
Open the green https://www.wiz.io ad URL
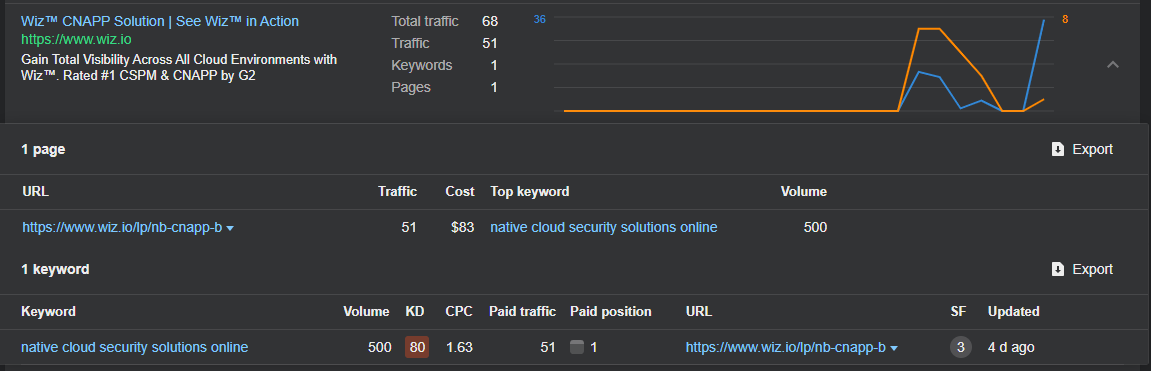(76, 40)
